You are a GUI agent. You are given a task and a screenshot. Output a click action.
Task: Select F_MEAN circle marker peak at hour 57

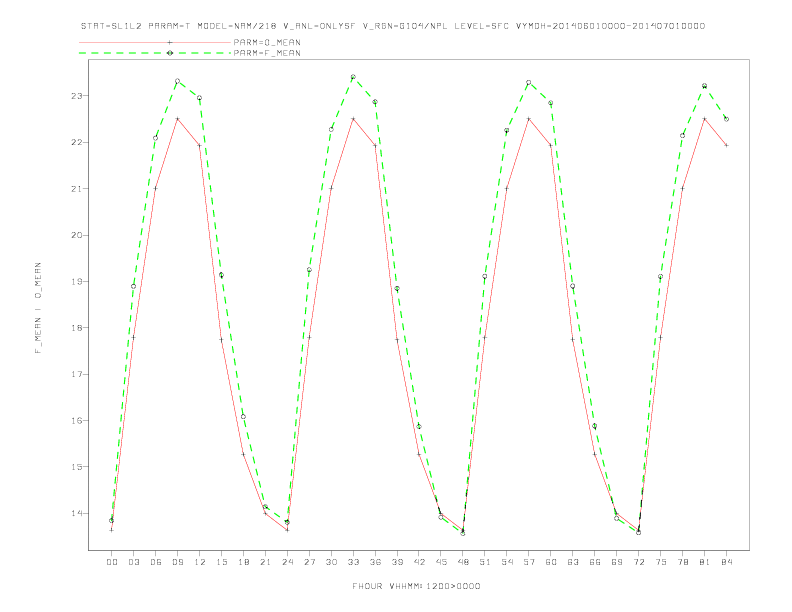(x=529, y=82)
